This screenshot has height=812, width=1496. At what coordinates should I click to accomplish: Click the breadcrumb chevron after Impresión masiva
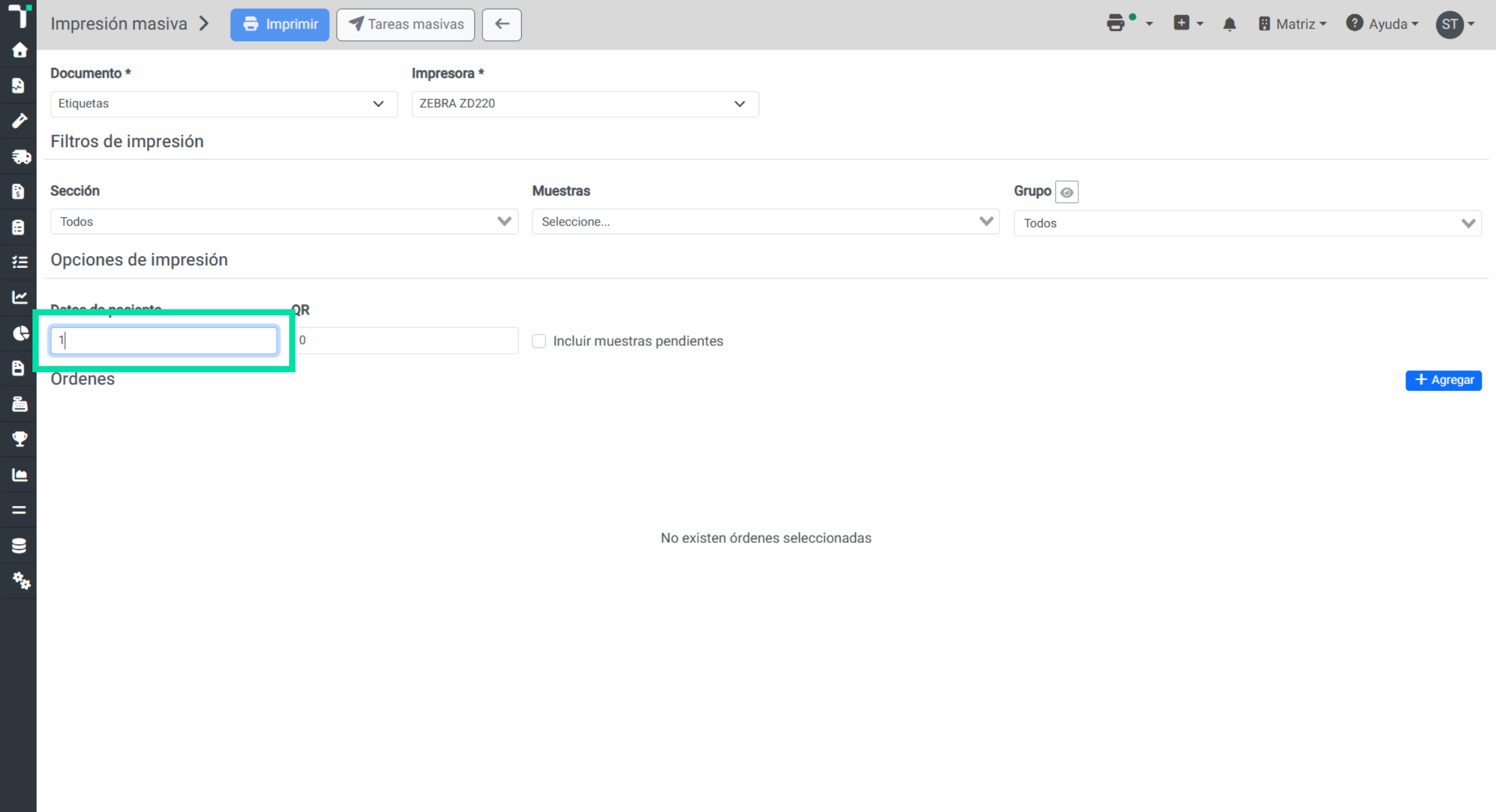pyautogui.click(x=204, y=24)
